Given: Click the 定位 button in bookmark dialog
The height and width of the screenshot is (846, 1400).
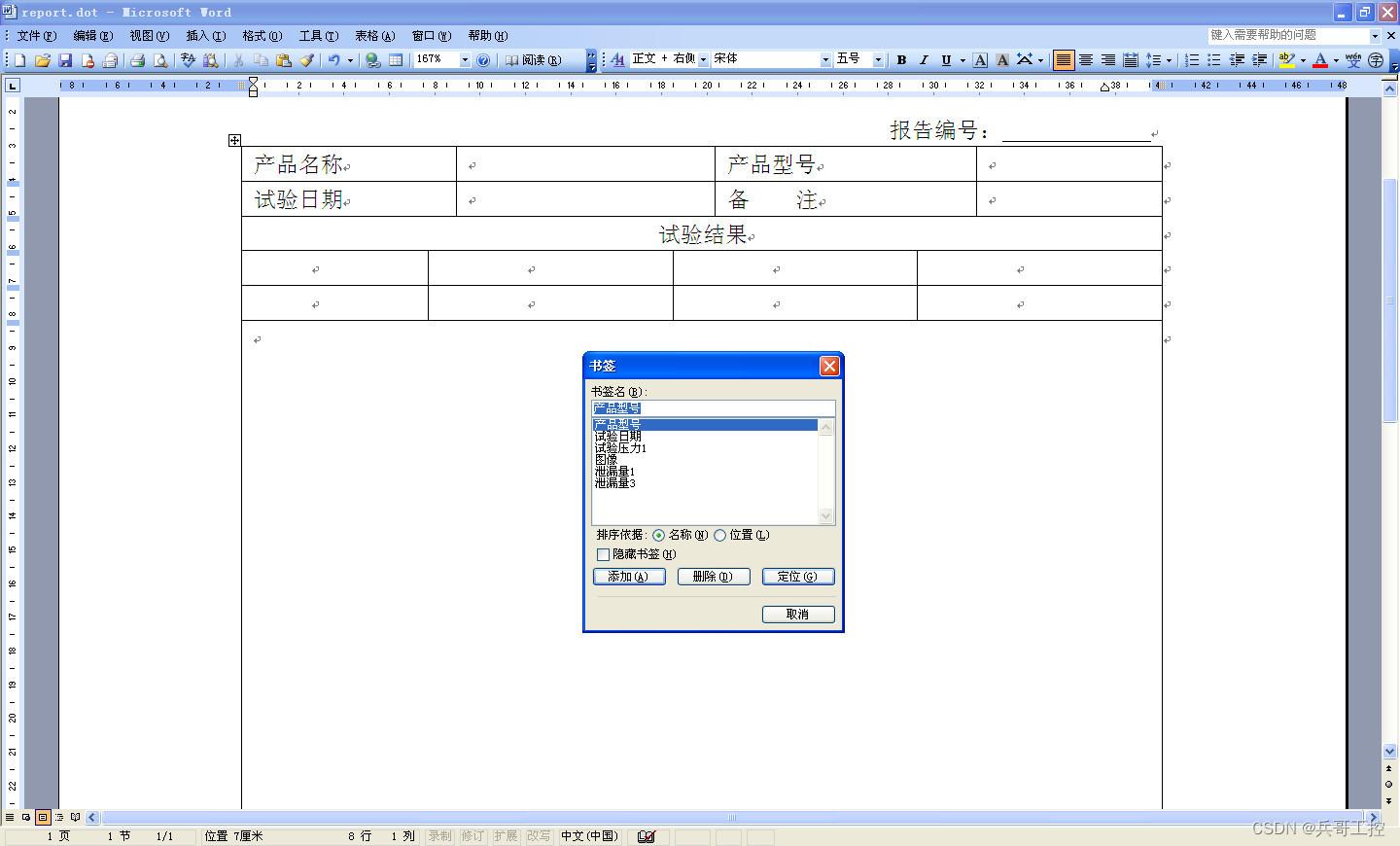Looking at the screenshot, I should point(798,577).
